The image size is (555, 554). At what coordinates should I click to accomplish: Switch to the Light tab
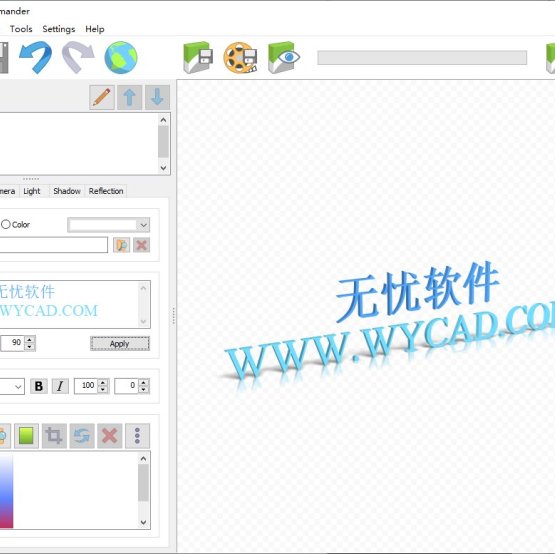32,191
